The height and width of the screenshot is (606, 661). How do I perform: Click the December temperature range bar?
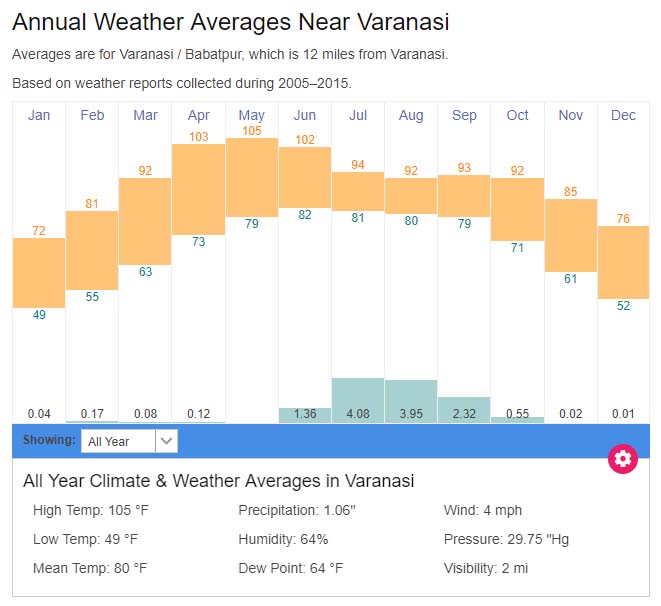click(623, 262)
